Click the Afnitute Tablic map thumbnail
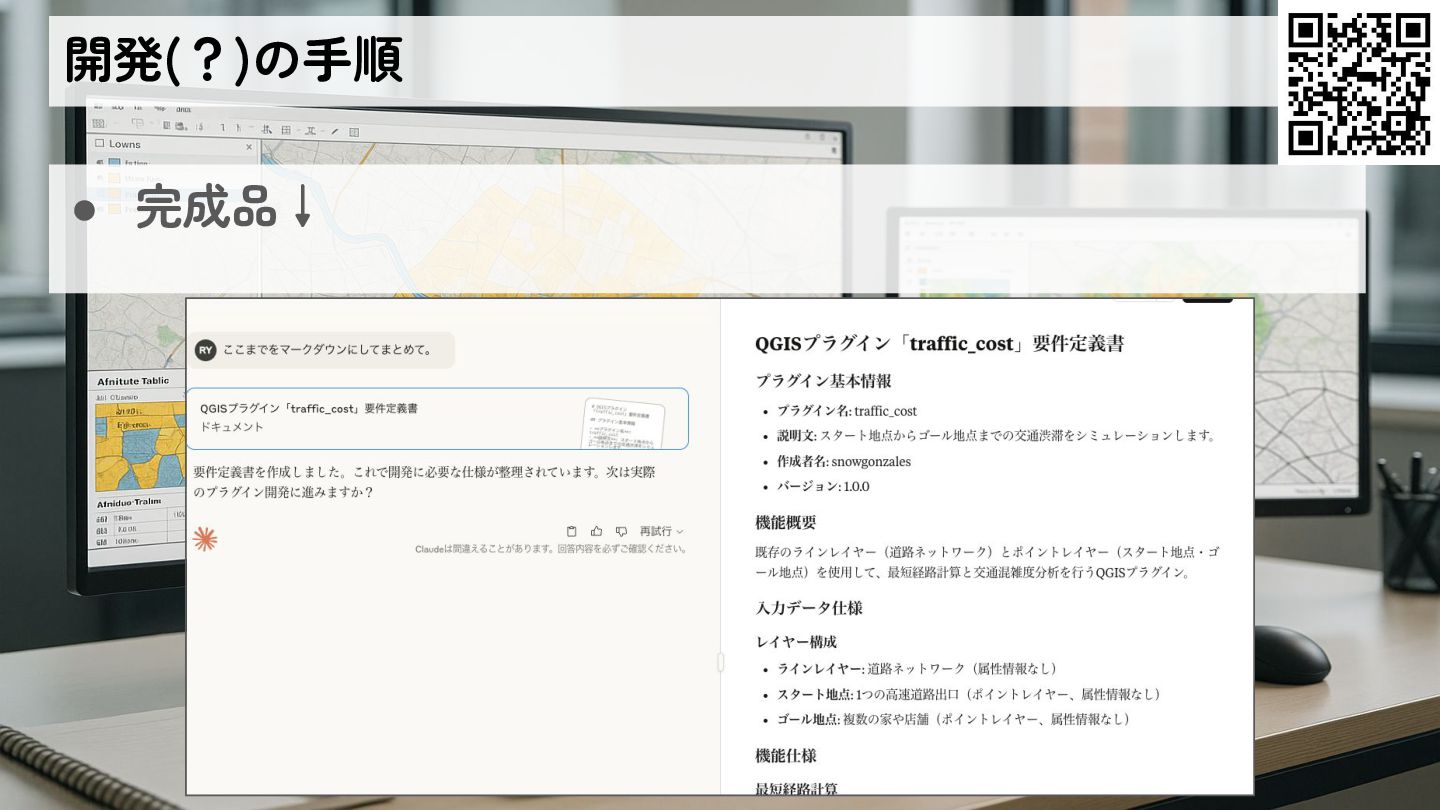 [x=127, y=440]
